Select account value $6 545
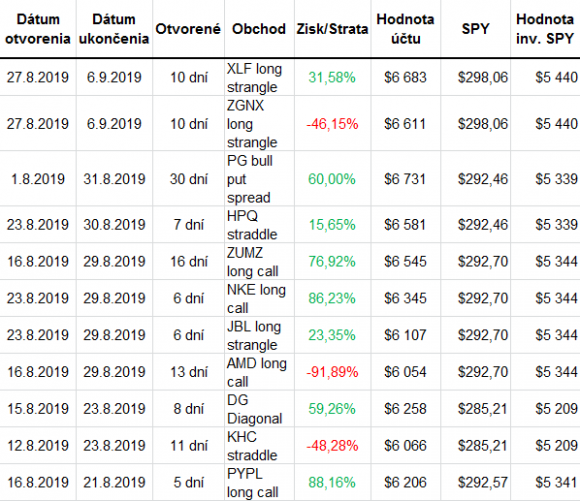580x501 pixels. (405, 262)
